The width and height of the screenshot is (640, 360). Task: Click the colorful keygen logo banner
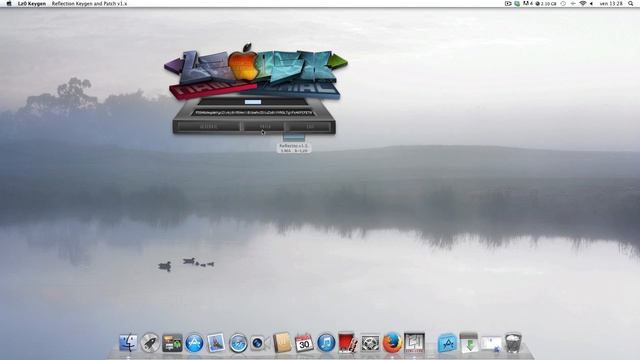tap(256, 70)
